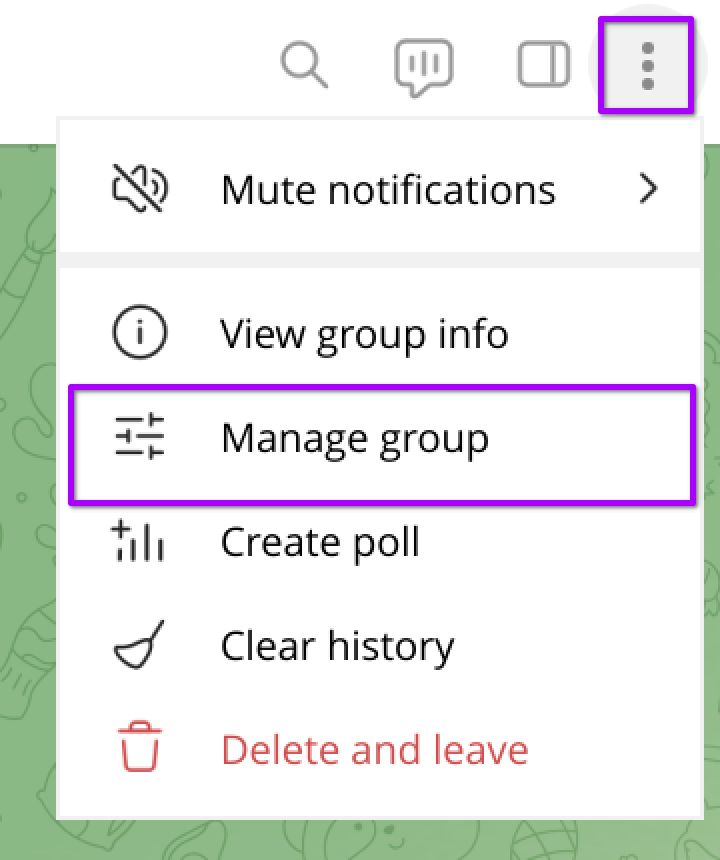
Task: Click the circled info icon
Action: point(140,334)
